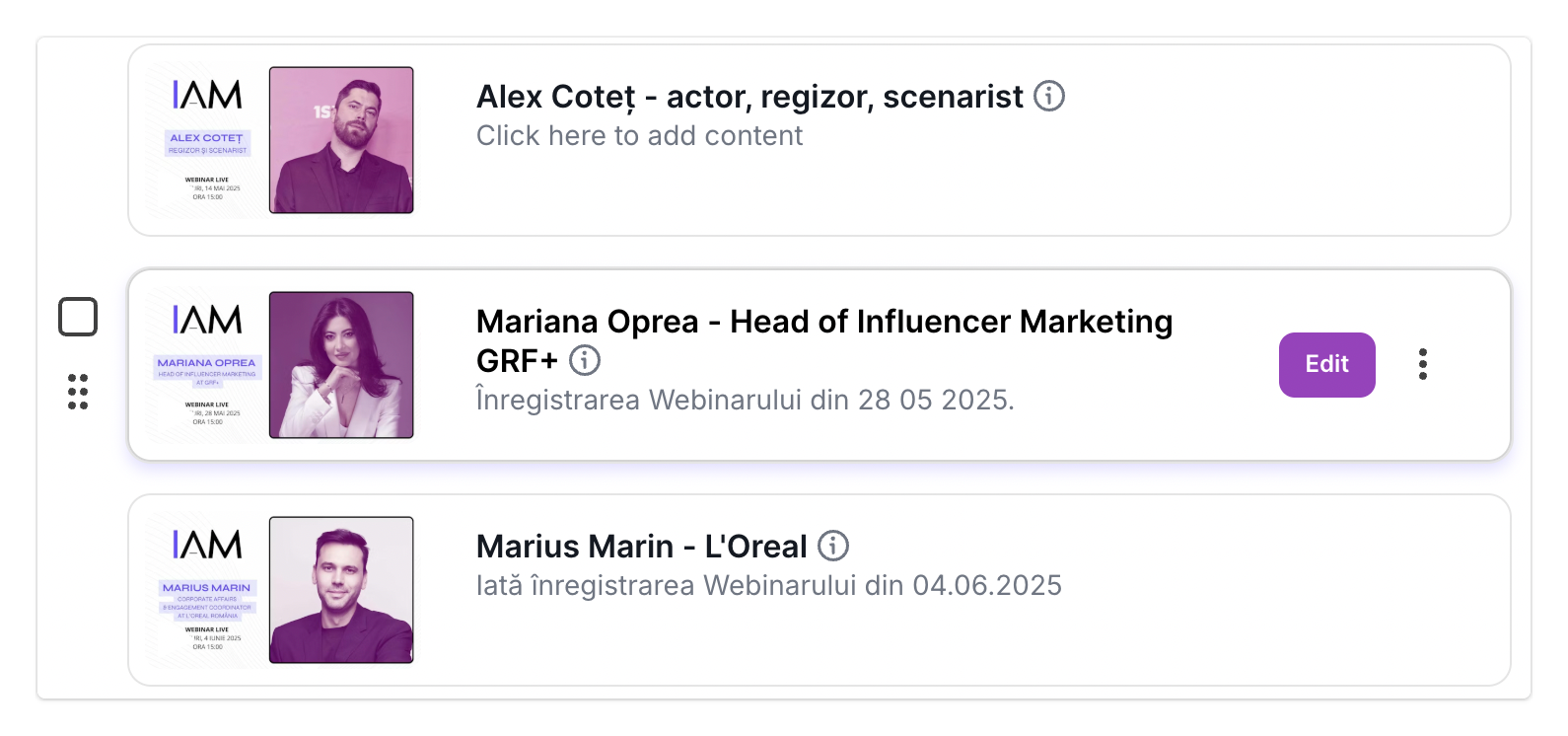
Task: Select 'Mariana Oprea - Head of Influencer Marketing' title
Action: tap(823, 322)
